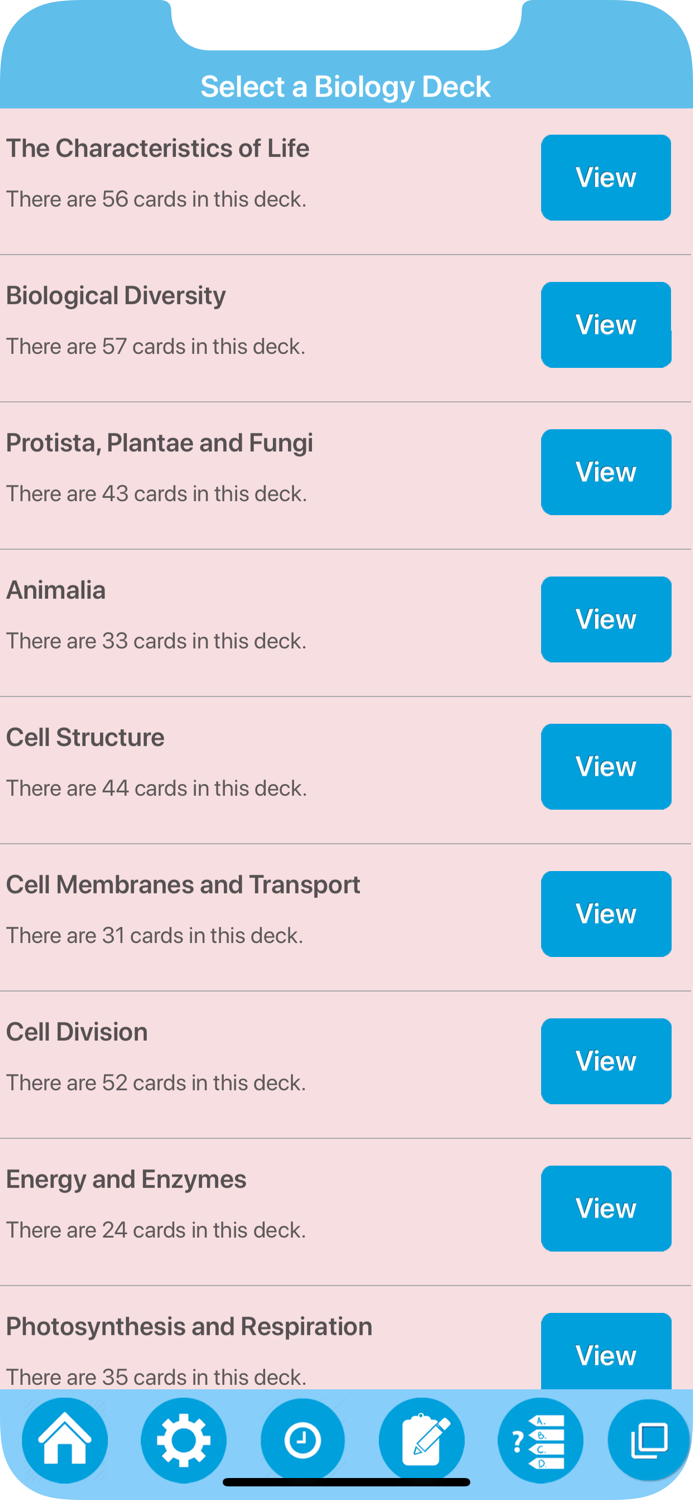Open the study history clock icon

[303, 1440]
